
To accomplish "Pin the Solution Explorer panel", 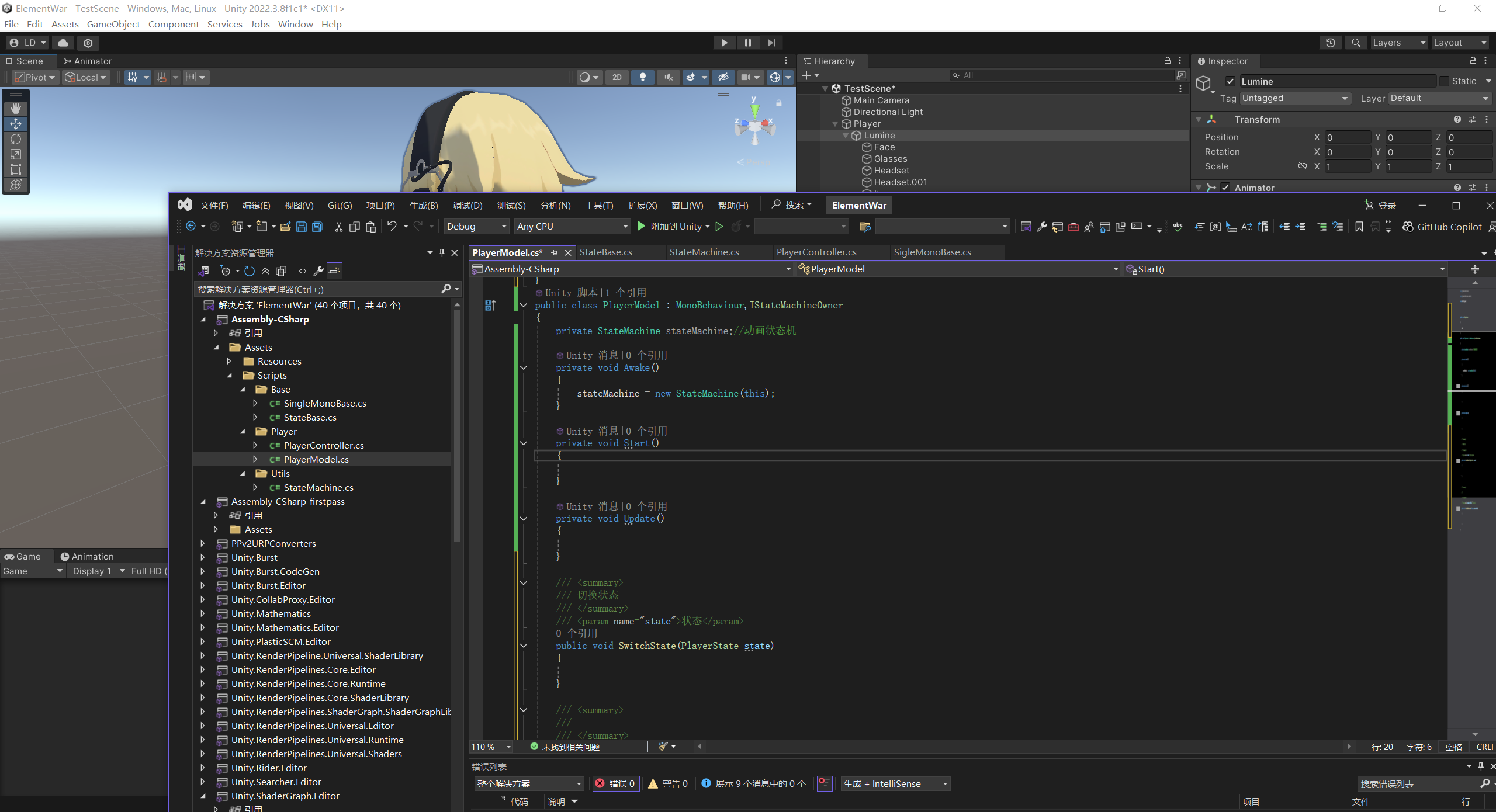I will (442, 253).
